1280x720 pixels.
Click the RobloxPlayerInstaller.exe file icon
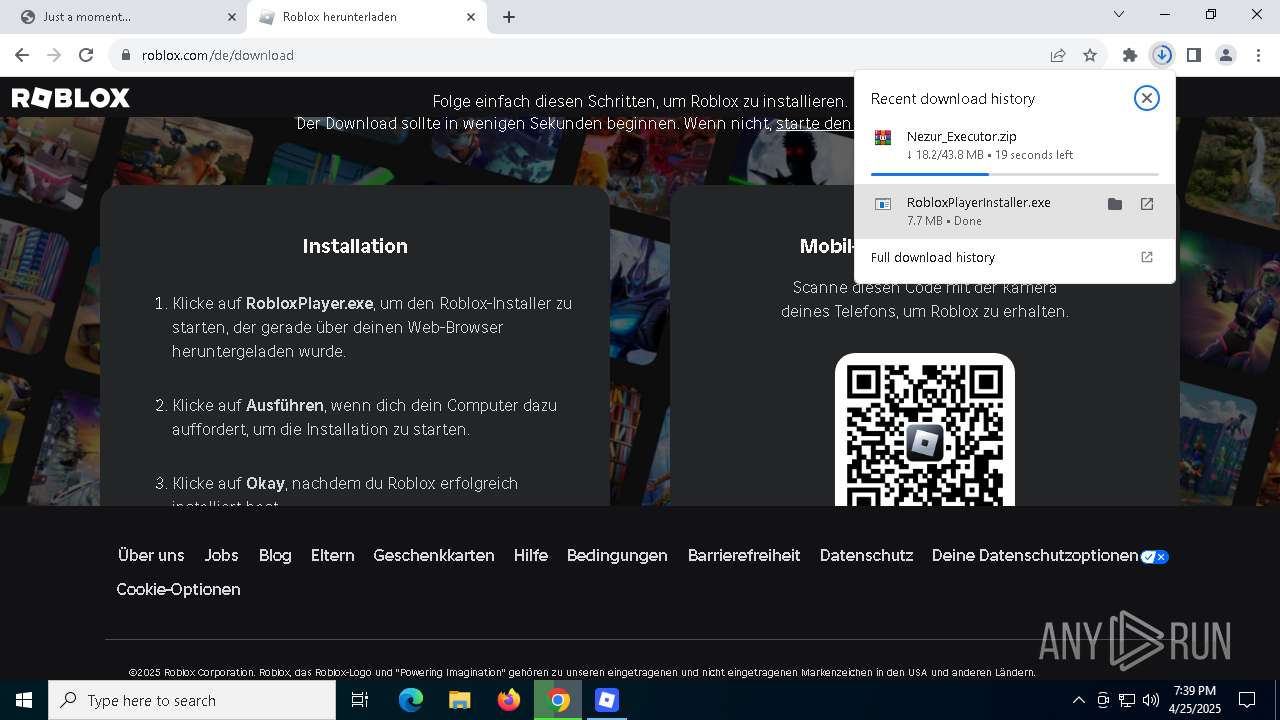pyautogui.click(x=883, y=204)
